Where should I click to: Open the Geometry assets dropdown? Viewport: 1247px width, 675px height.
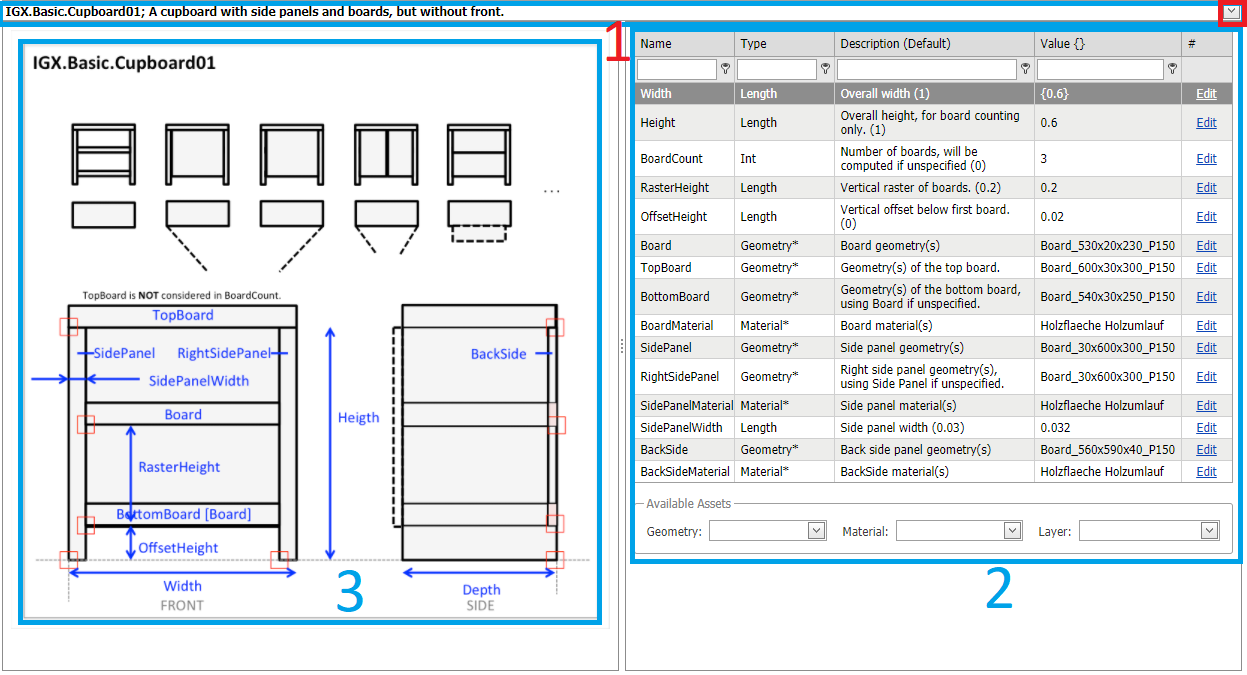[816, 531]
